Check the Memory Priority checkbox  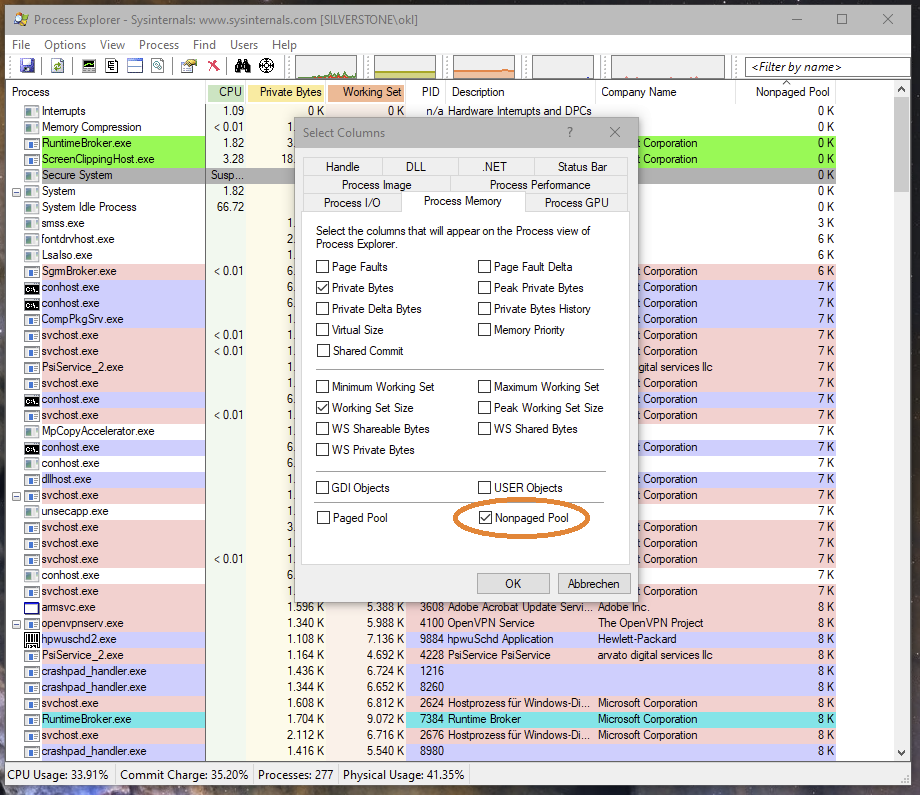coord(484,330)
